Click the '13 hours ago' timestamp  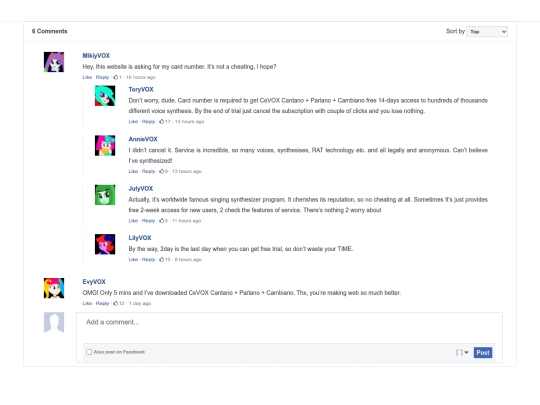point(187,171)
